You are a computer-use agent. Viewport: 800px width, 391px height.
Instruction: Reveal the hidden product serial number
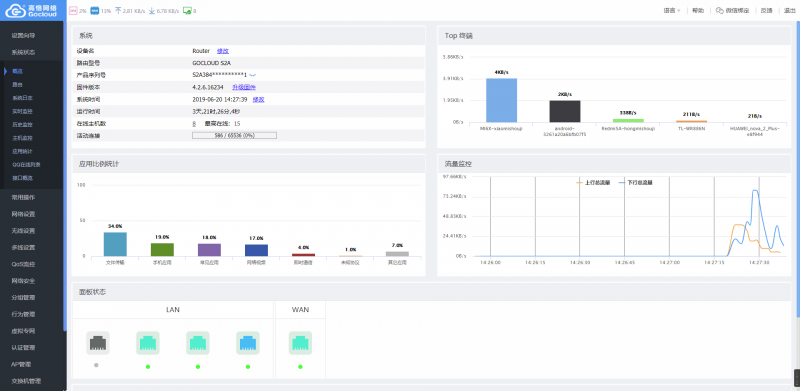click(253, 75)
